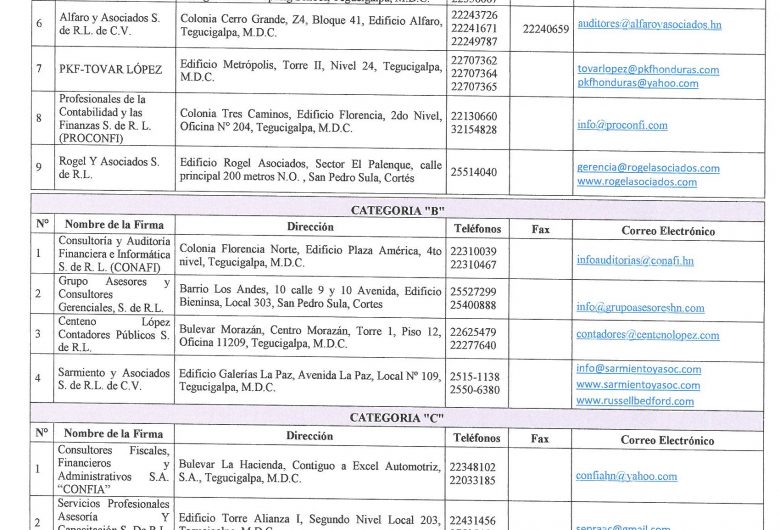The height and width of the screenshot is (530, 780).
Task: Open the www.russellbedford.com website link
Action: coord(635,402)
